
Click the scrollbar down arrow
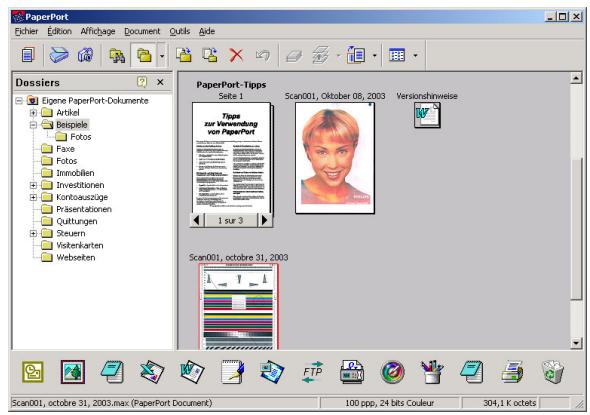[576, 343]
